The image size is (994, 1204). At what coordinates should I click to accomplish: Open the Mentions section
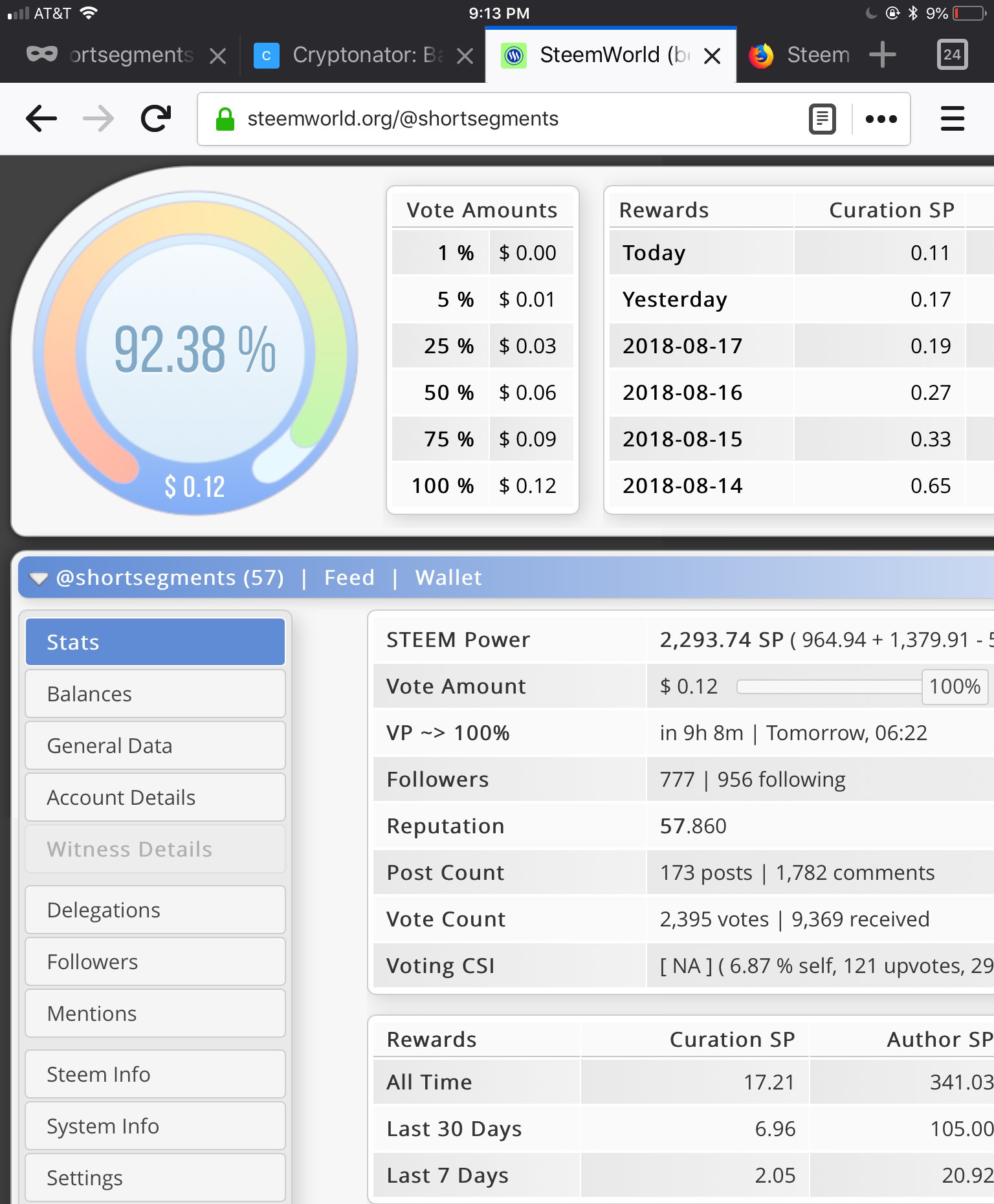(155, 1013)
